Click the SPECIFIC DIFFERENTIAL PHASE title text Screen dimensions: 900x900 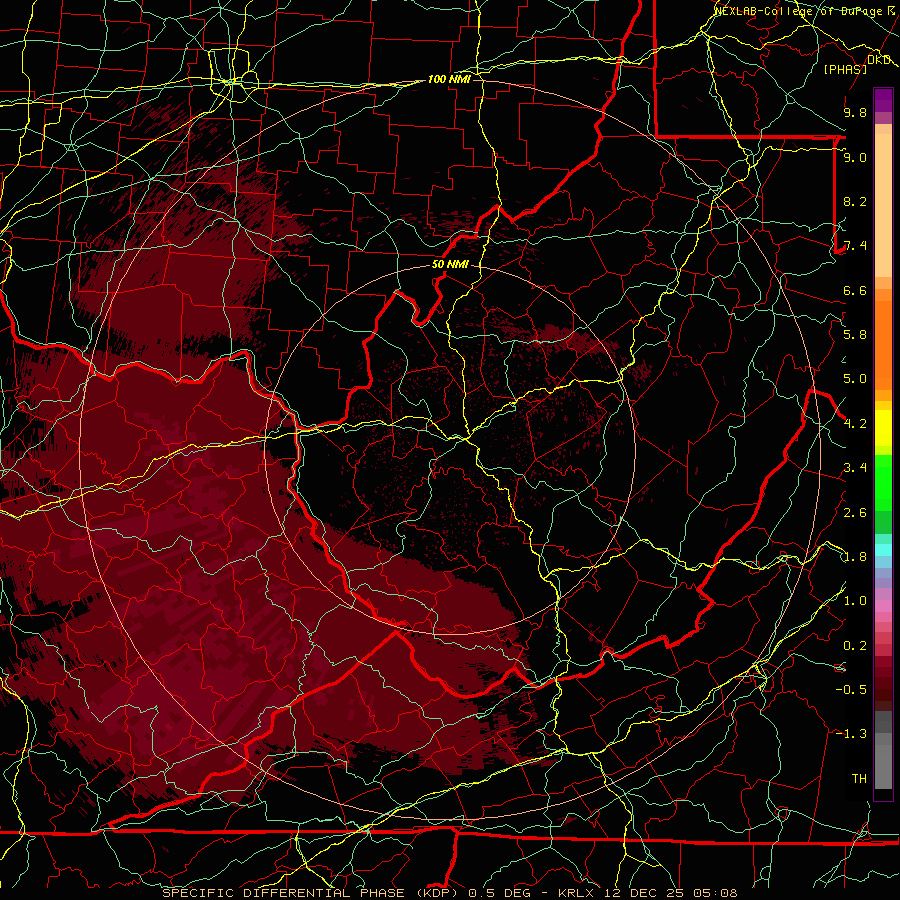284,893
